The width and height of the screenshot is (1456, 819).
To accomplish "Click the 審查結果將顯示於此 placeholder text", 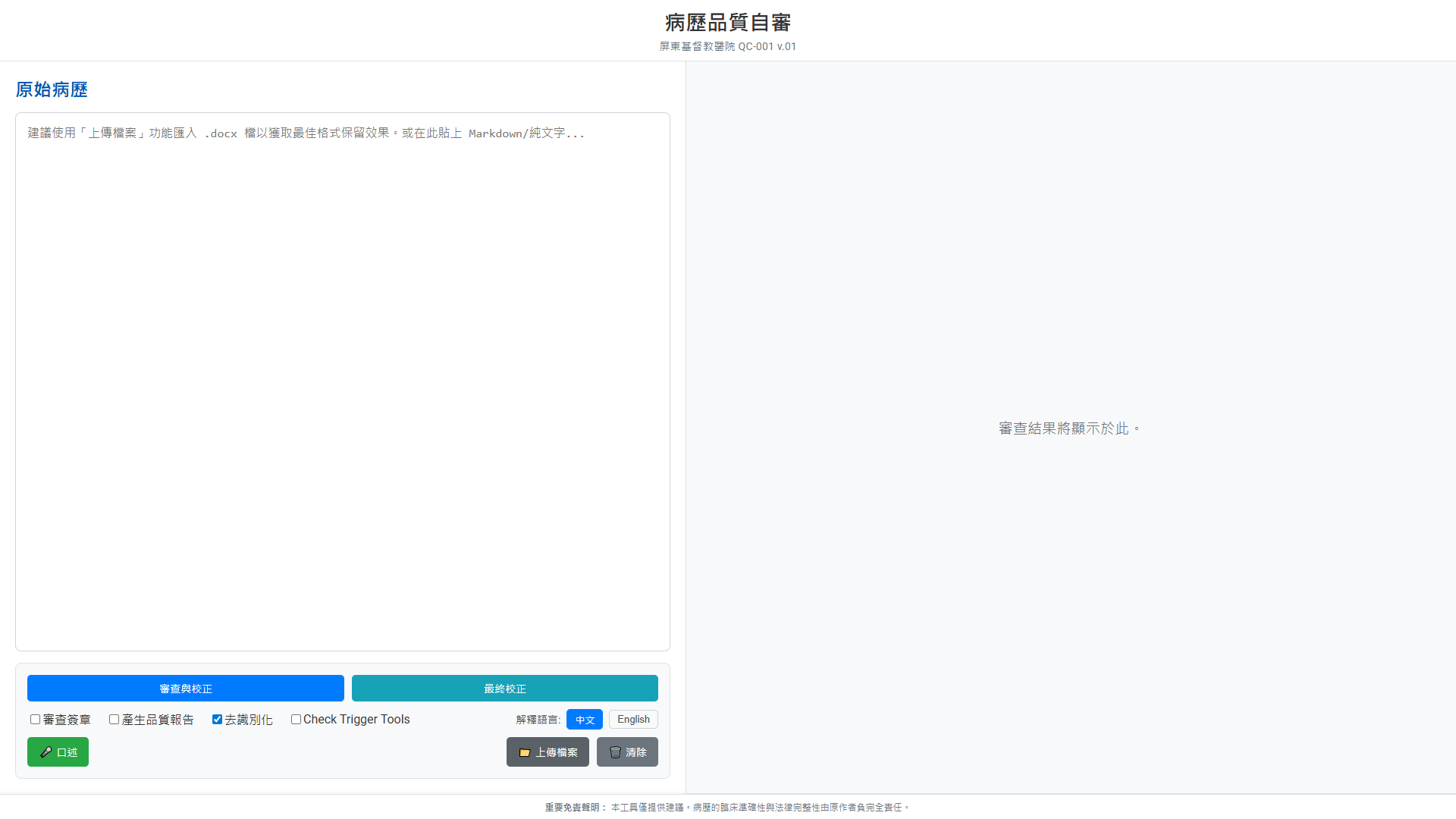I will tap(1069, 428).
